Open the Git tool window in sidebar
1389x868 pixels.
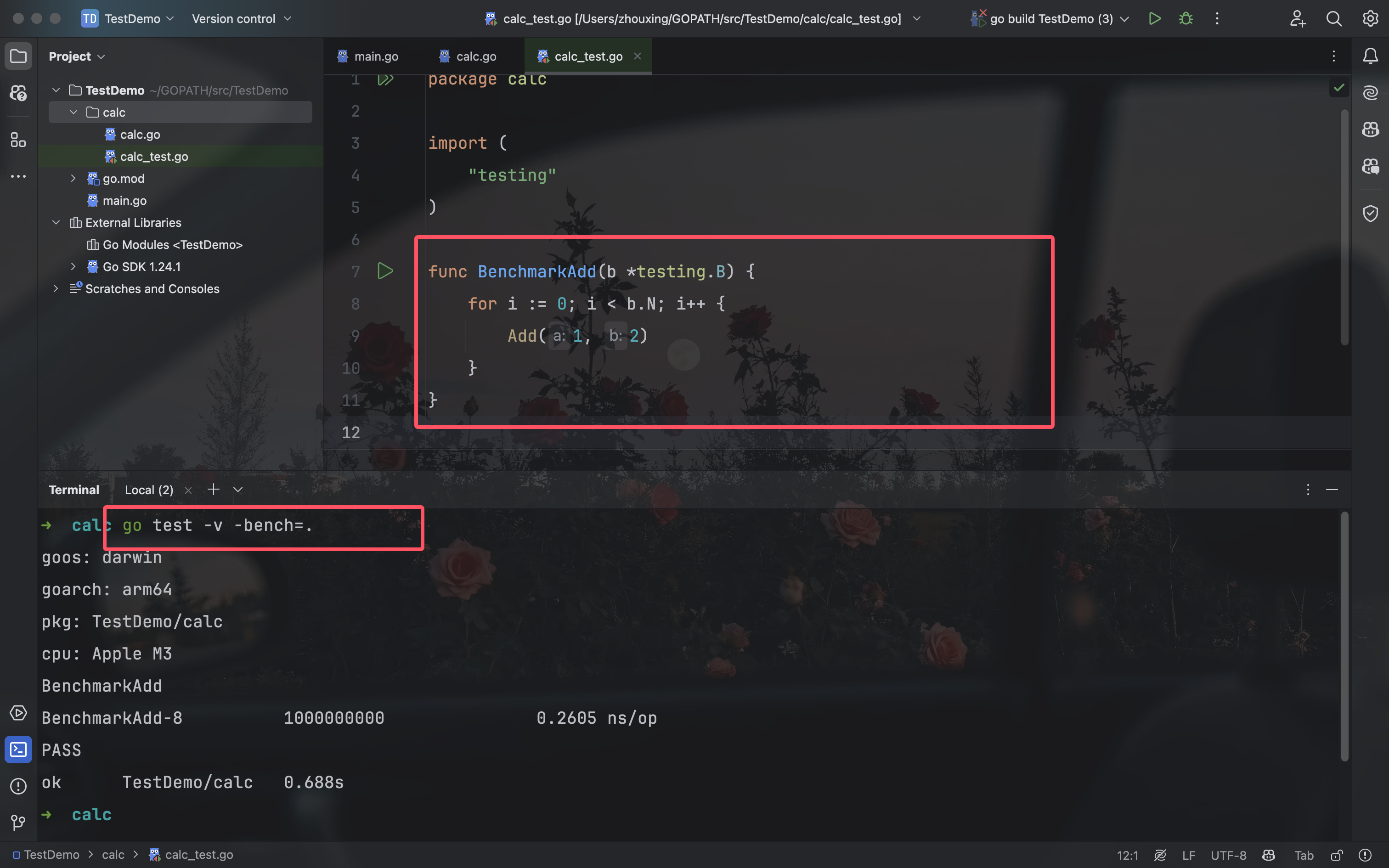(x=18, y=822)
